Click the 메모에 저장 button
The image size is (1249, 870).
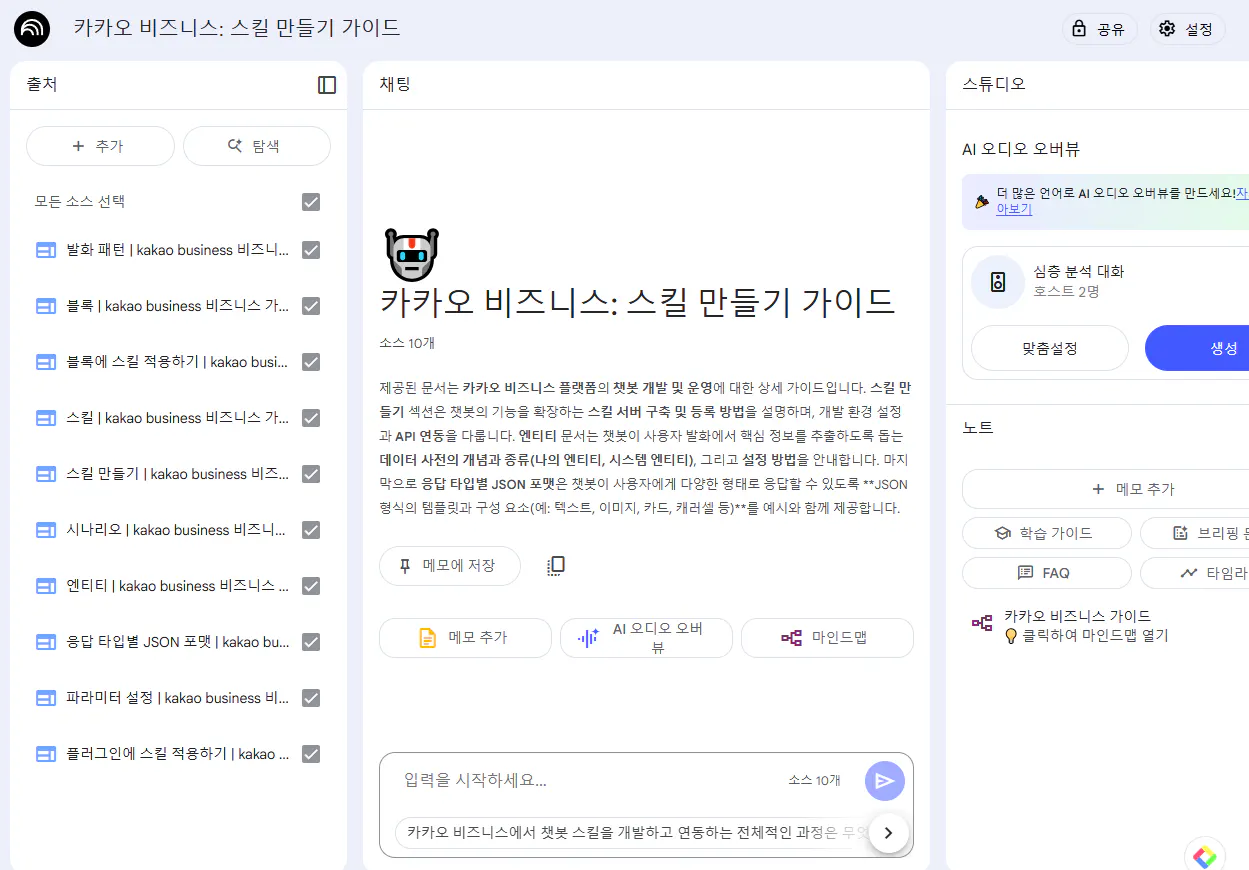click(450, 566)
